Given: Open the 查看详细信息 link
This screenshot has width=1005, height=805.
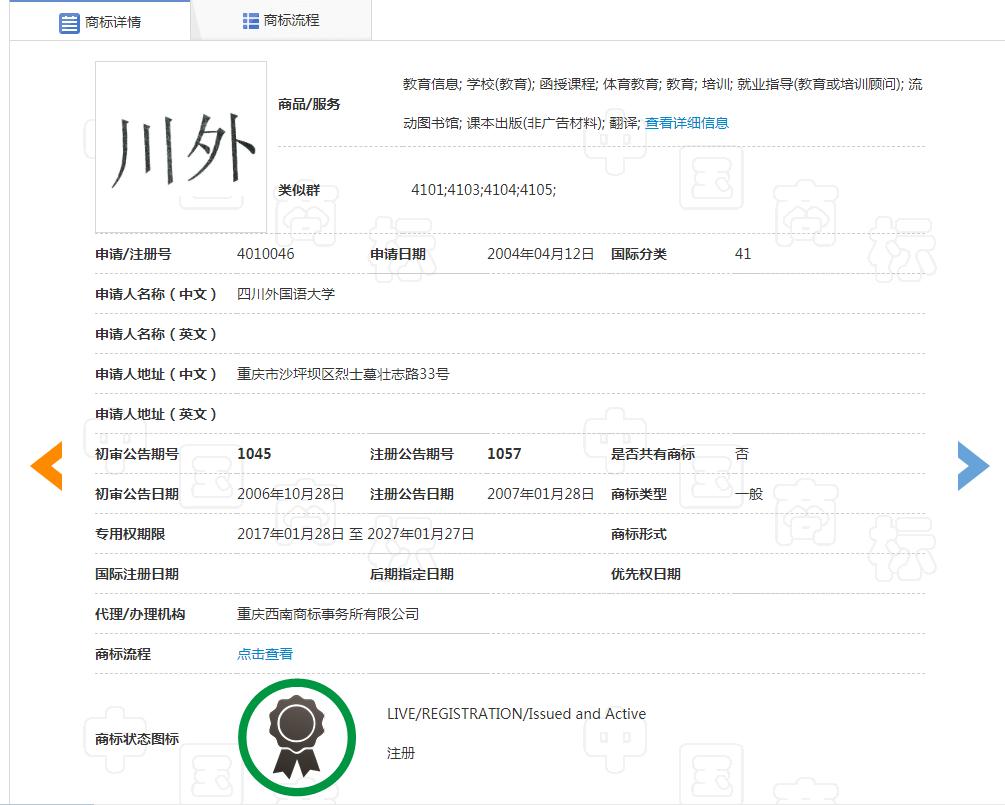Looking at the screenshot, I should (686, 123).
